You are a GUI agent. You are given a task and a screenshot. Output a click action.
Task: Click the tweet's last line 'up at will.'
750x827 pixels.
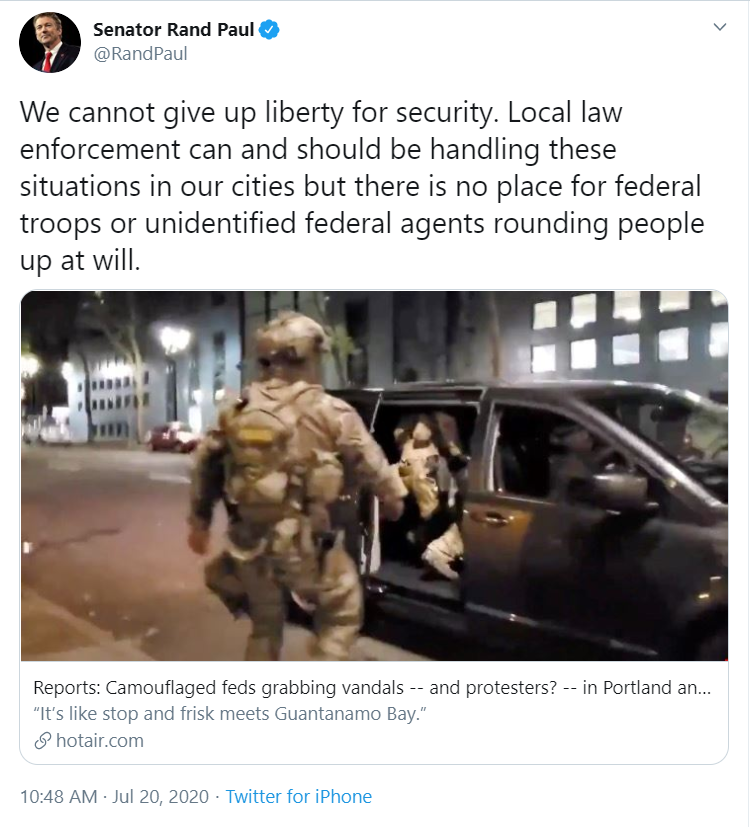point(80,260)
